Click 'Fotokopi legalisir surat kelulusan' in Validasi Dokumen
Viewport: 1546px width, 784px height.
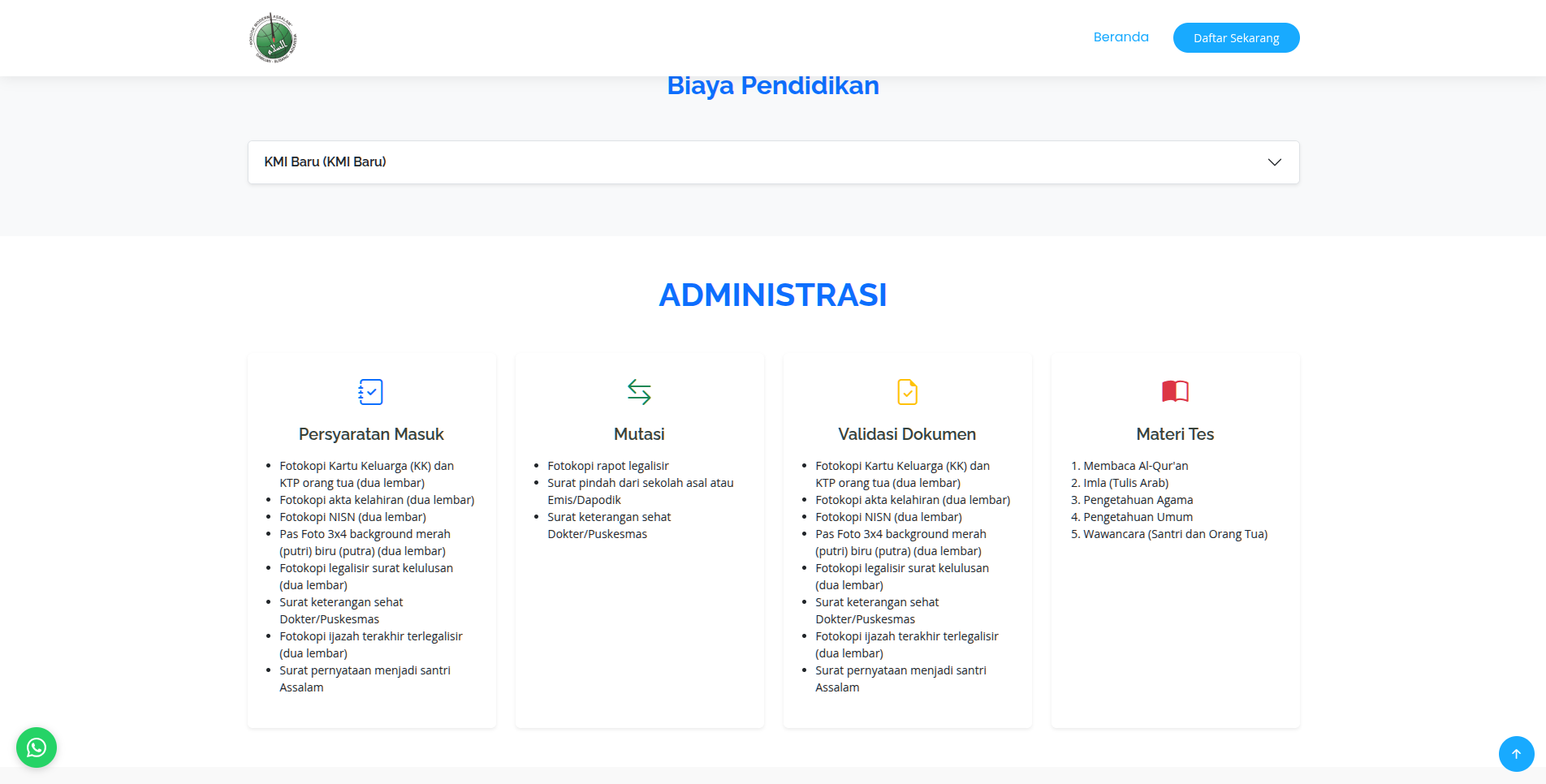(901, 576)
